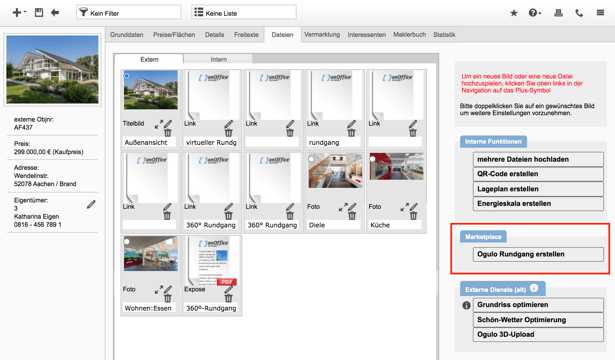The width and height of the screenshot is (615, 360).
Task: Open the Expose PDF thumbnail
Action: coord(212,261)
